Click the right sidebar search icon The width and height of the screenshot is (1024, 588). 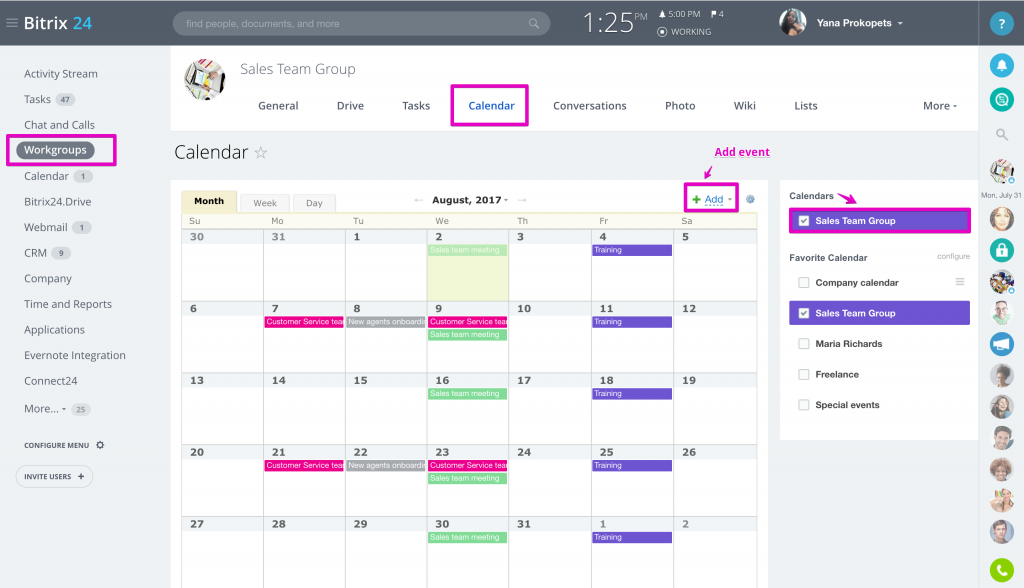point(1001,135)
